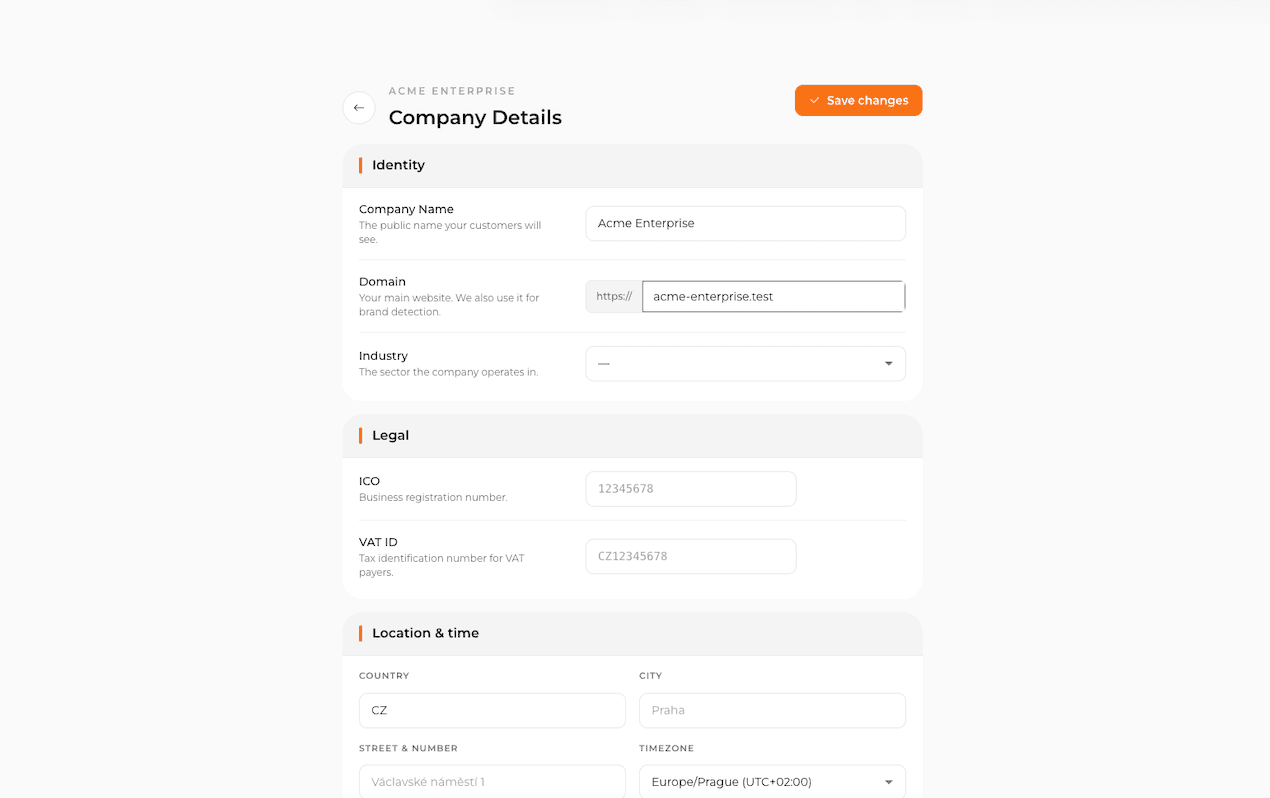
Task: Click the Legal section header
Action: (x=632, y=436)
